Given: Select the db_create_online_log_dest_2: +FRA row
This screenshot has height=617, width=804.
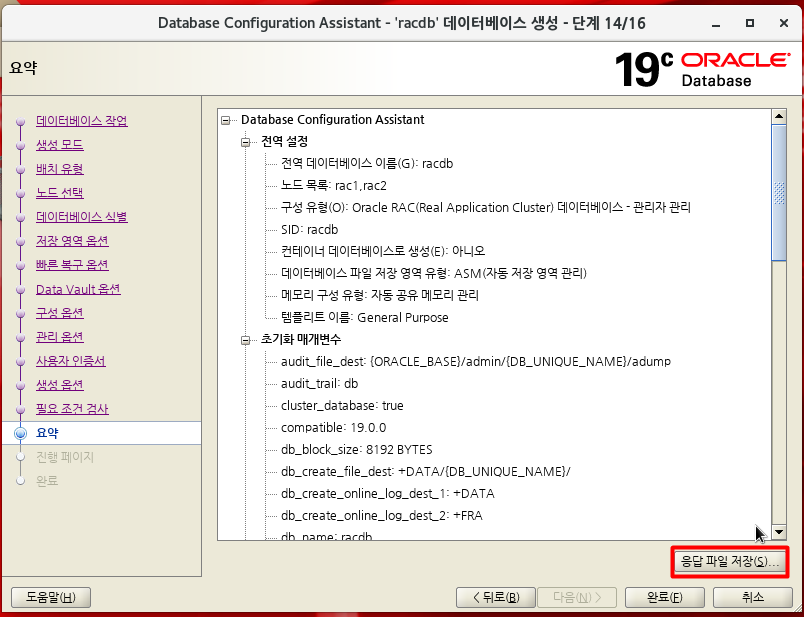Looking at the screenshot, I should point(382,515).
